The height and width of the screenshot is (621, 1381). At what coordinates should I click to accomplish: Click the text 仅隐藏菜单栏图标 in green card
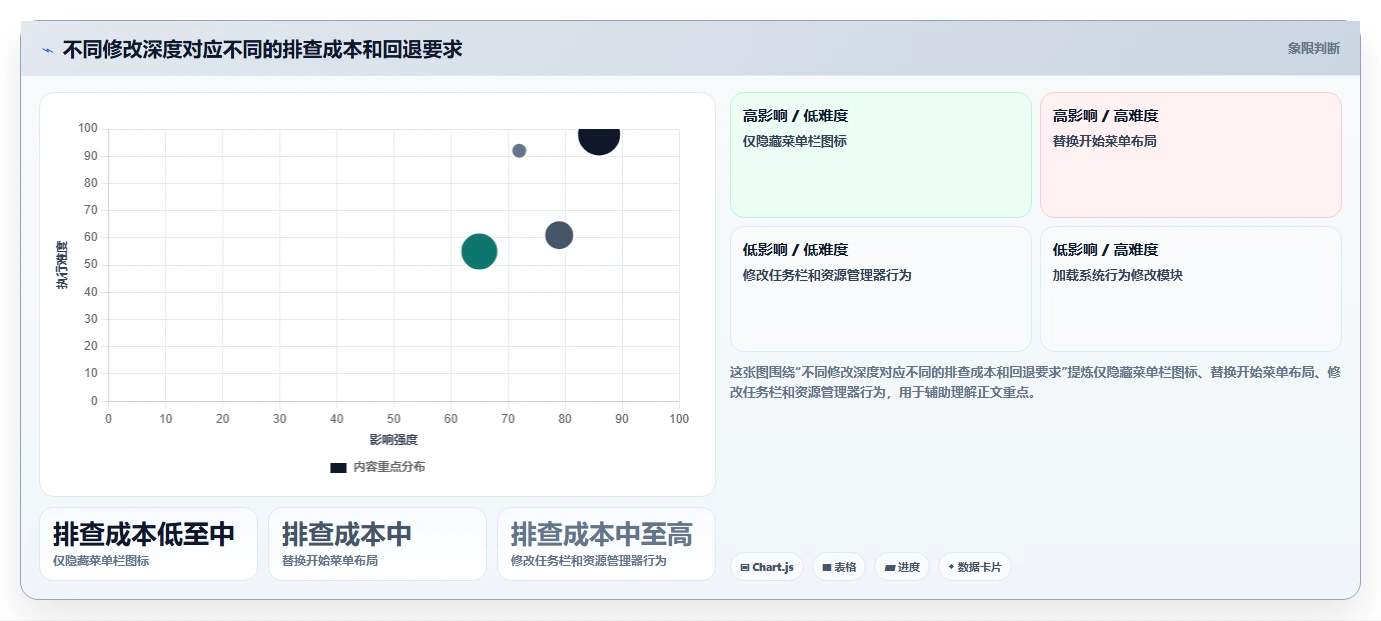pyautogui.click(x=795, y=141)
